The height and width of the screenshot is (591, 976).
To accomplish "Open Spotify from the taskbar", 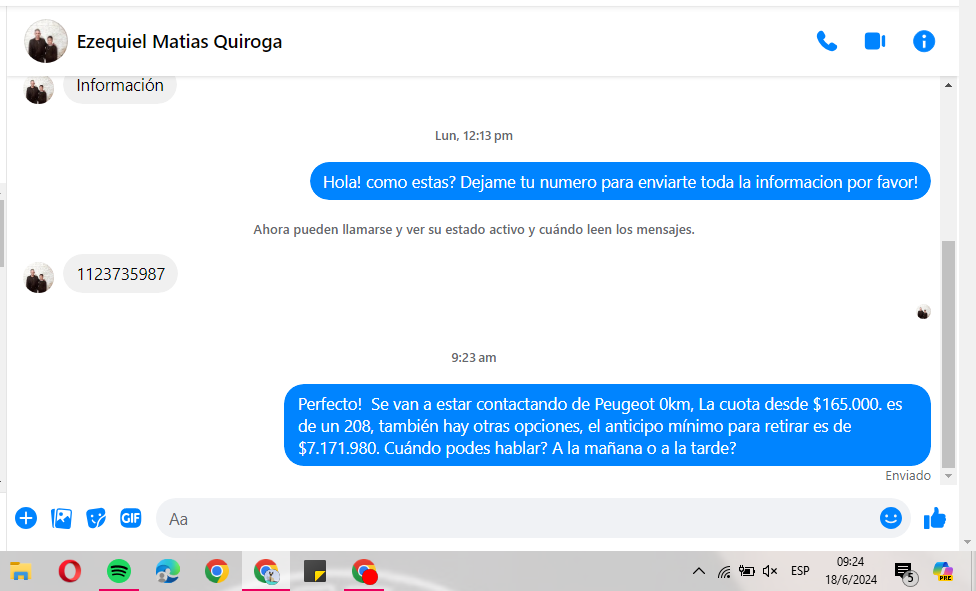I will coord(119,571).
